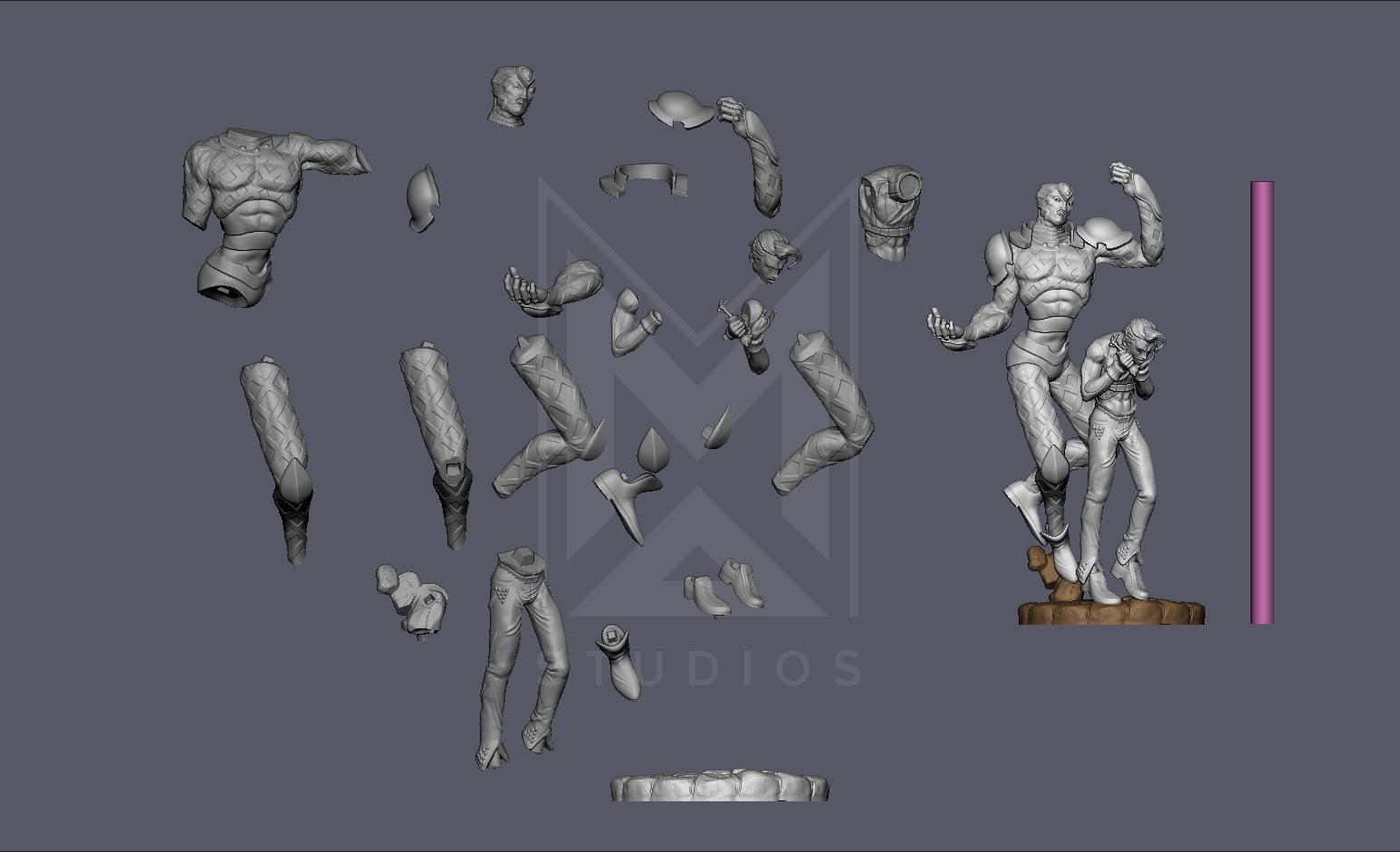Click the small upper-body piece at lower left
The height and width of the screenshot is (852, 1400).
(411, 599)
